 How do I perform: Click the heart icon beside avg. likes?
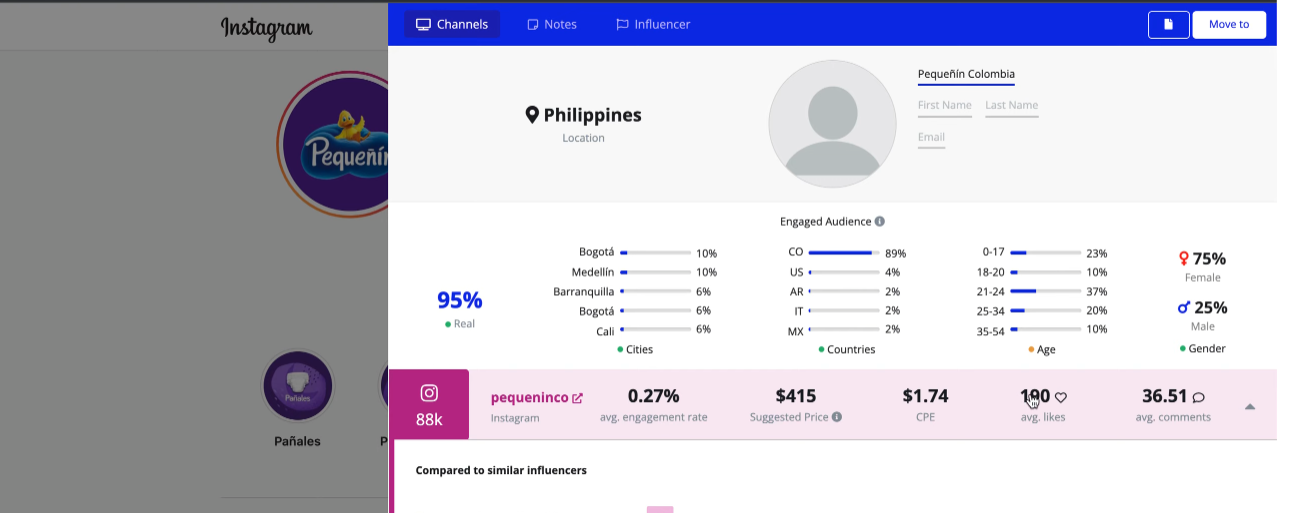click(x=1061, y=397)
